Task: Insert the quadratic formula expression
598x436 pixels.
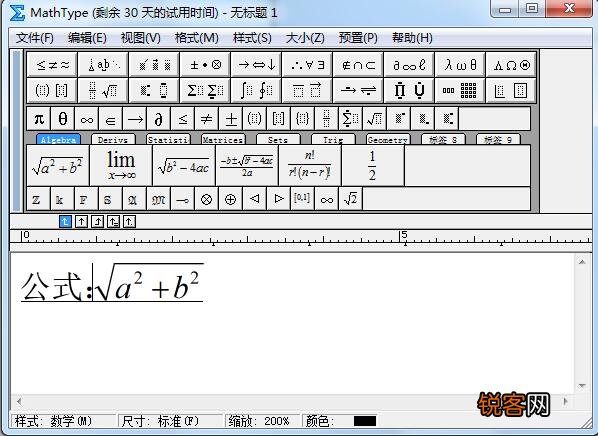Action: pos(247,166)
